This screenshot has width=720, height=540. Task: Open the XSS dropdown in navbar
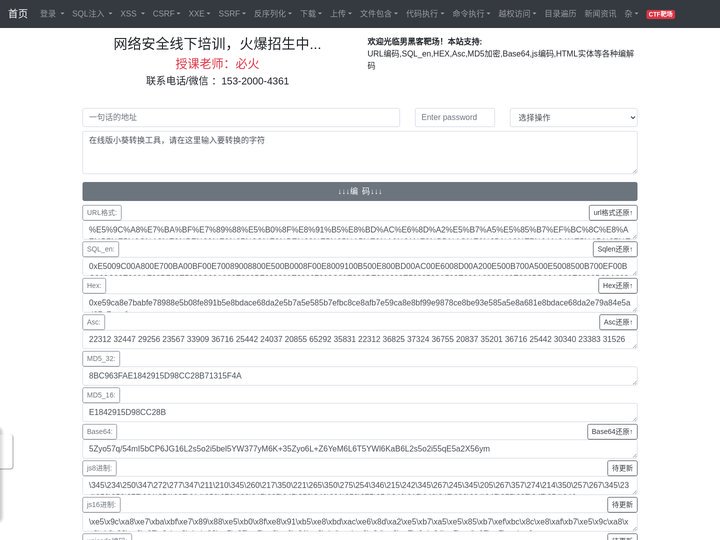(x=132, y=14)
